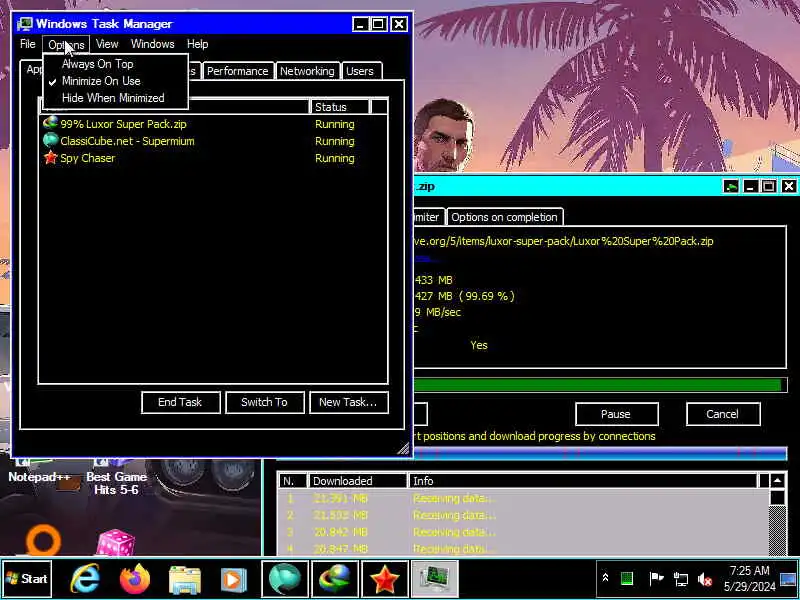Click the Spy Chaser star icon in list
The height and width of the screenshot is (600, 800).
(x=50, y=157)
